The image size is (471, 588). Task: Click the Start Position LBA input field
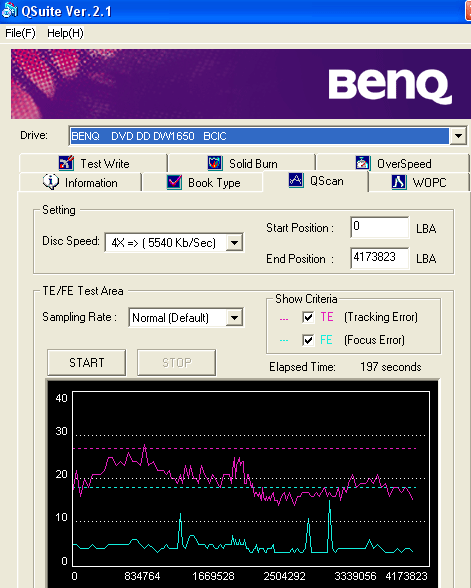coord(380,227)
